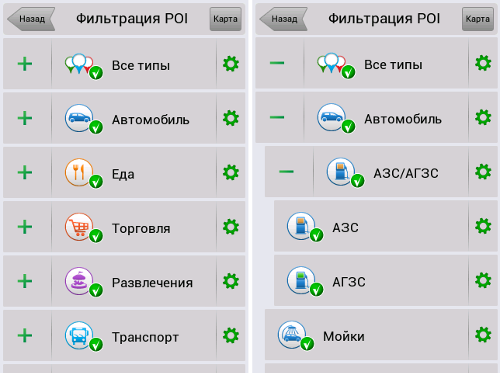Click the gear icon beside Развлечения
Screen dimensions: 500x373
pos(231,281)
